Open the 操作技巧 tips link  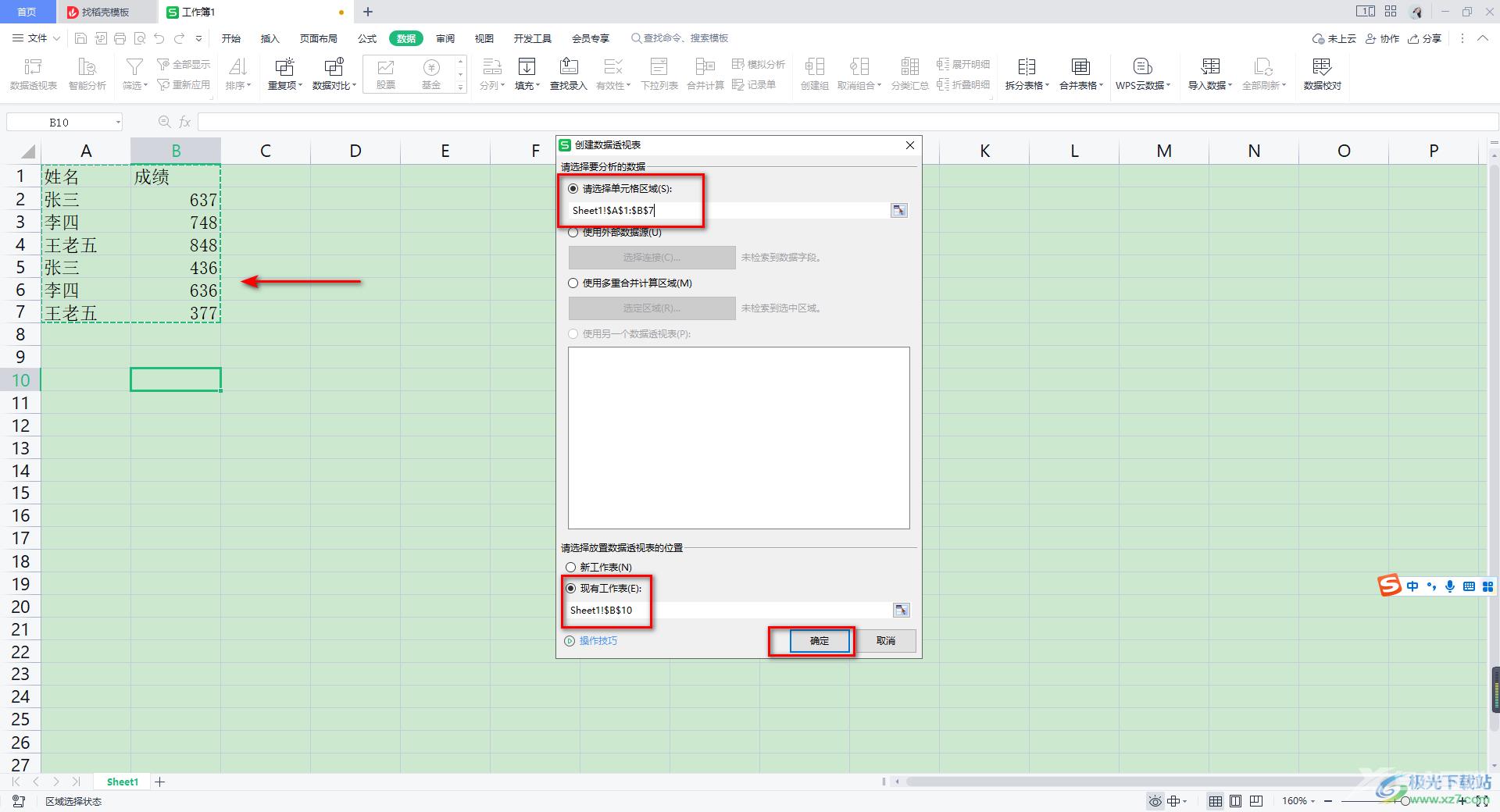click(591, 641)
